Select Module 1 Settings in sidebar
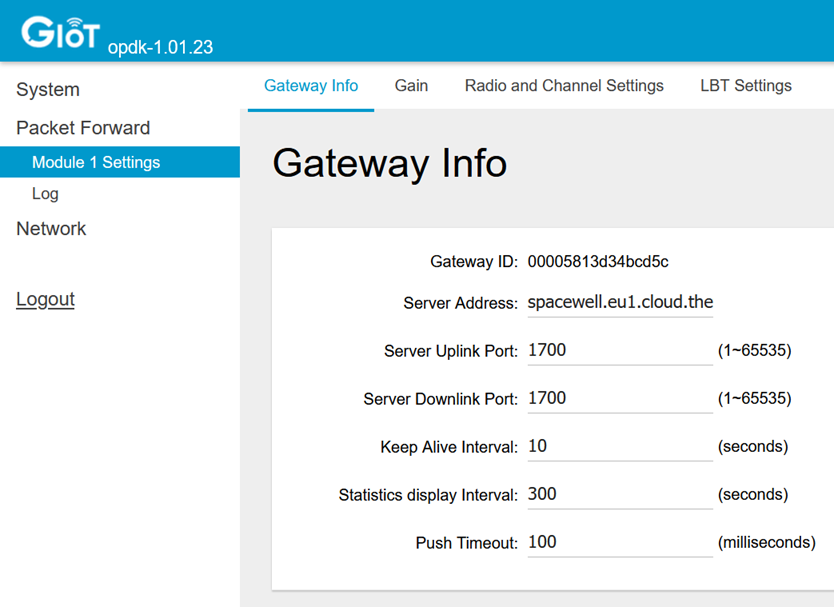Viewport: 834px width, 607px height. (120, 162)
